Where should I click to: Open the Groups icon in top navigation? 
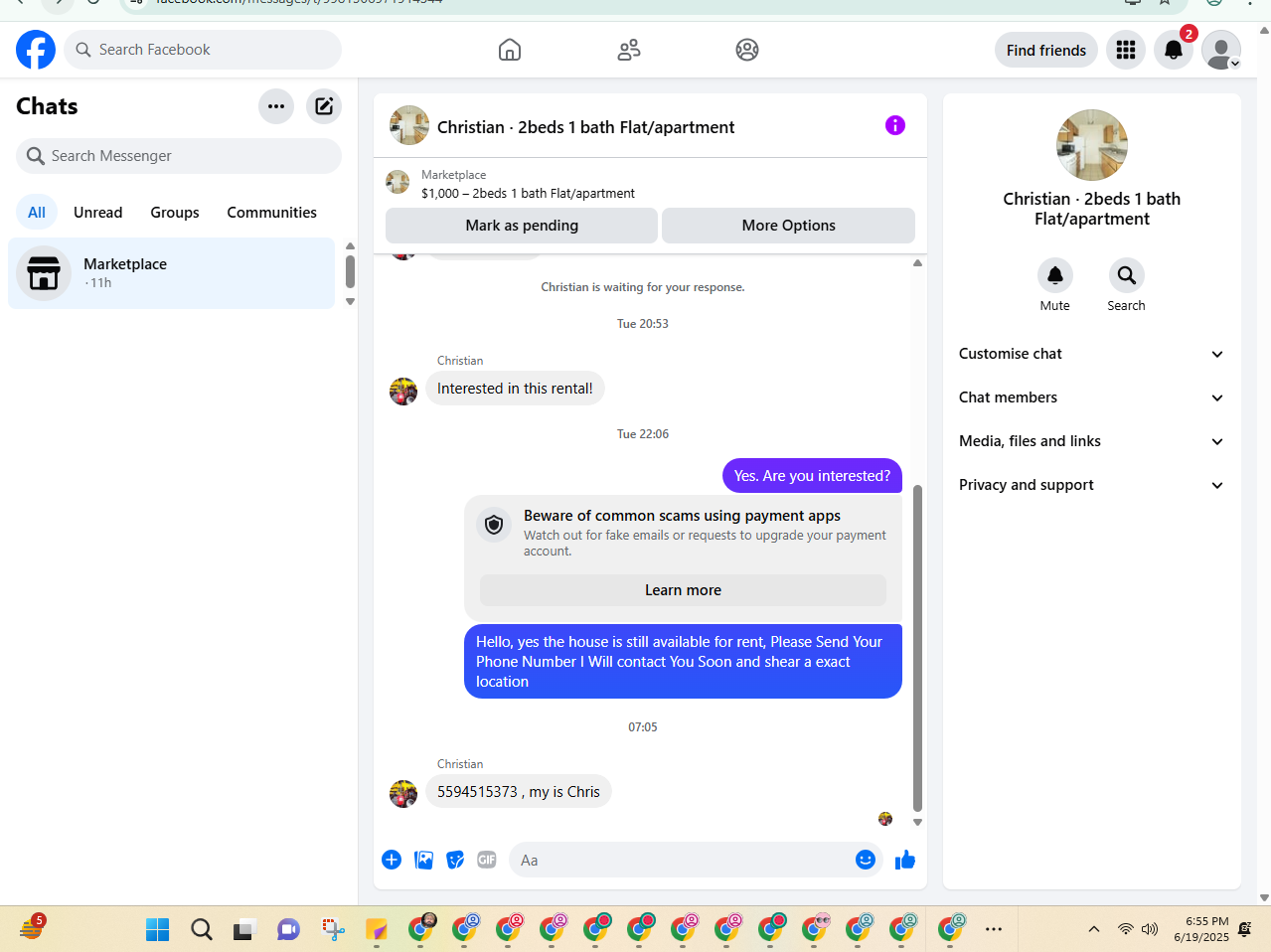[747, 50]
